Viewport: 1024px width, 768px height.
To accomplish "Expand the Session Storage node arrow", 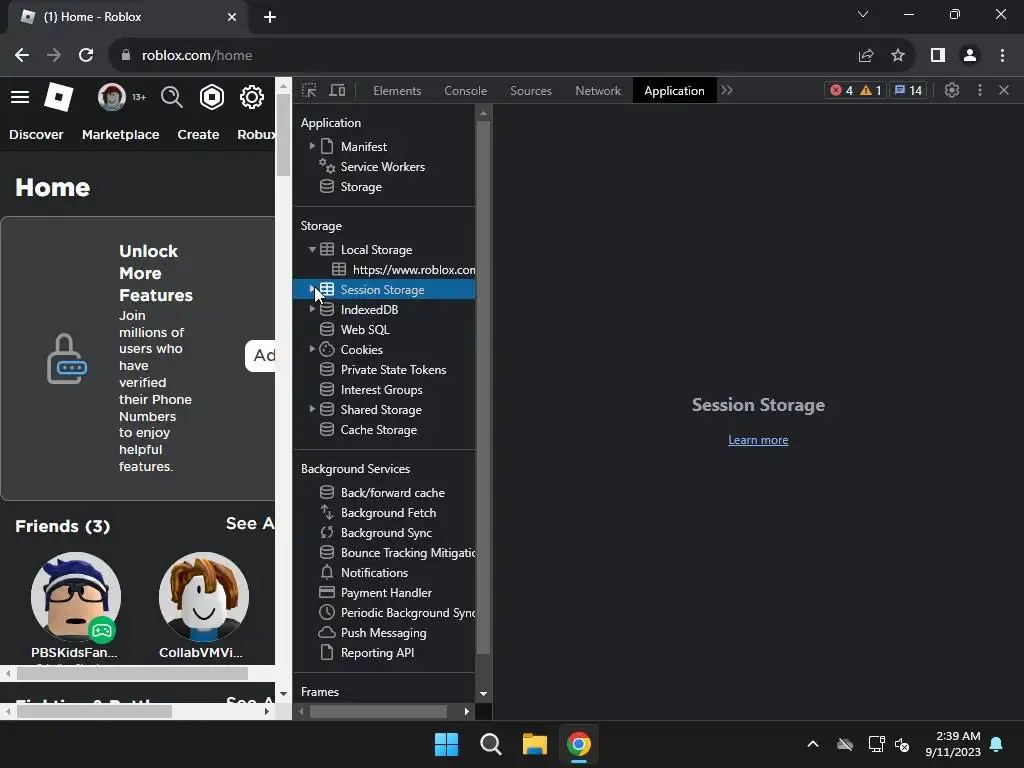I will (312, 289).
